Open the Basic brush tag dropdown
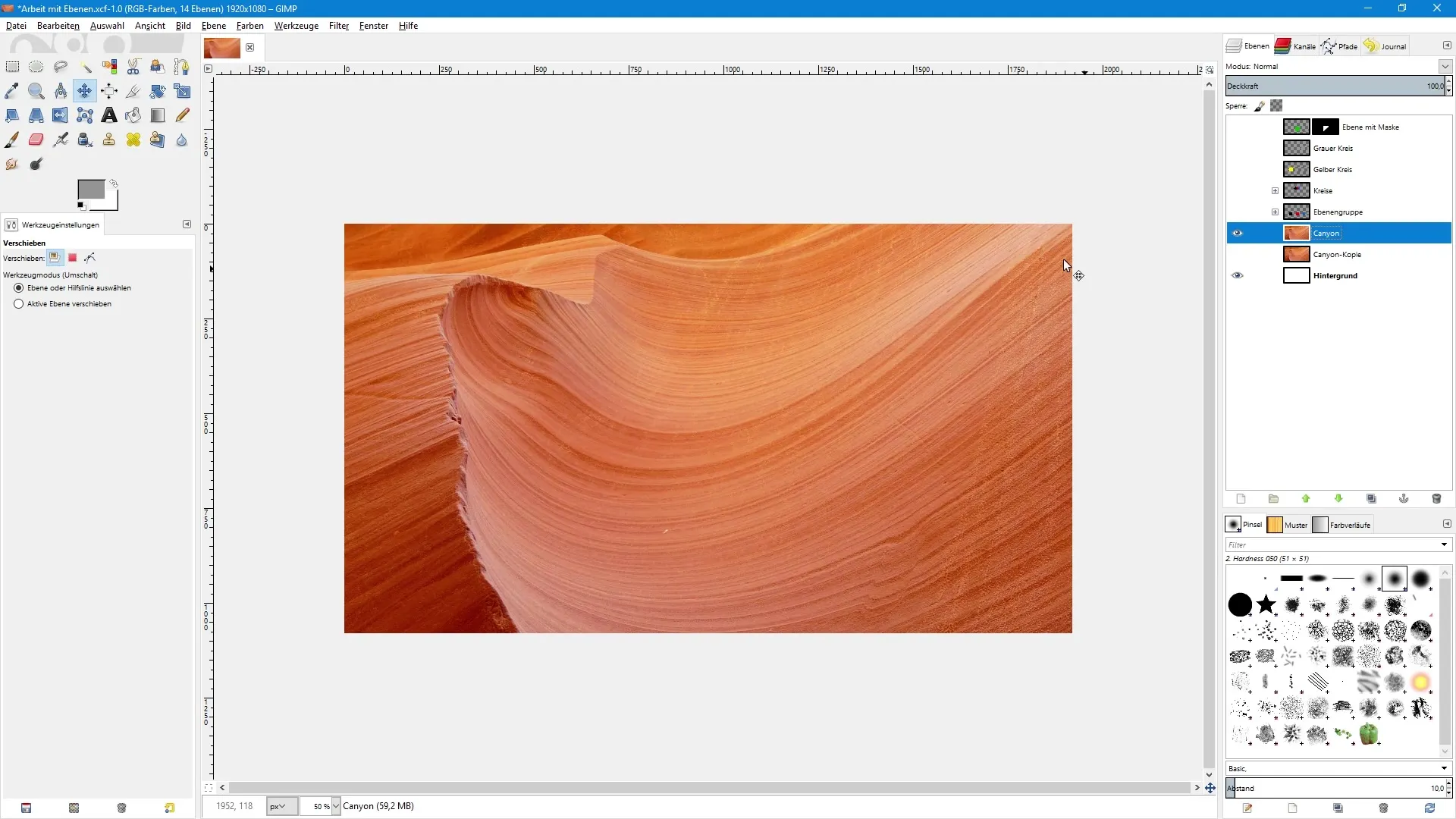The height and width of the screenshot is (819, 1456). 1338,768
